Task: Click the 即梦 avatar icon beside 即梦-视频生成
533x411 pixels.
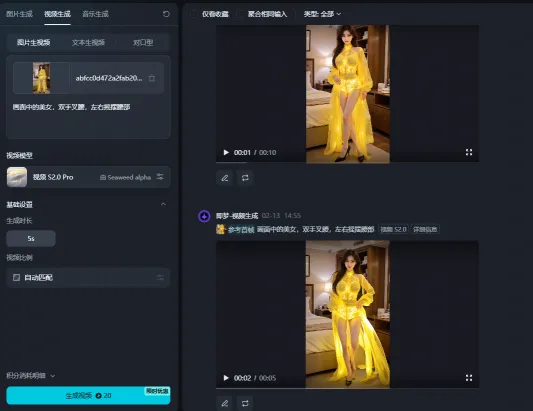Action: (x=204, y=216)
